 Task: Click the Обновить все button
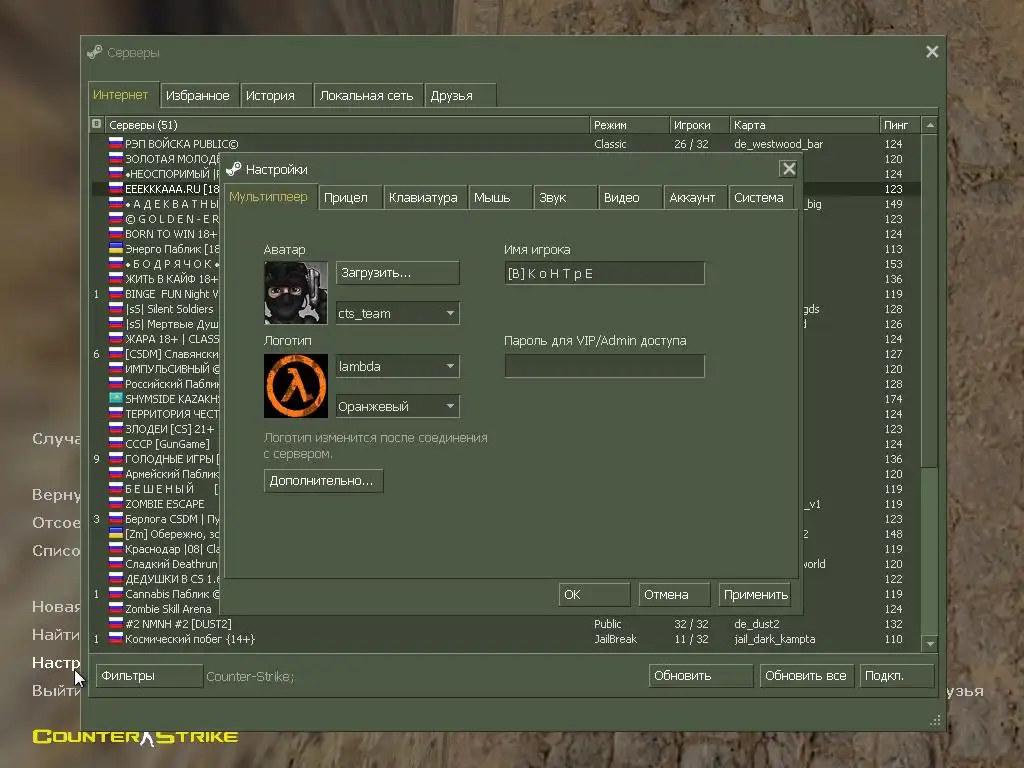point(807,676)
